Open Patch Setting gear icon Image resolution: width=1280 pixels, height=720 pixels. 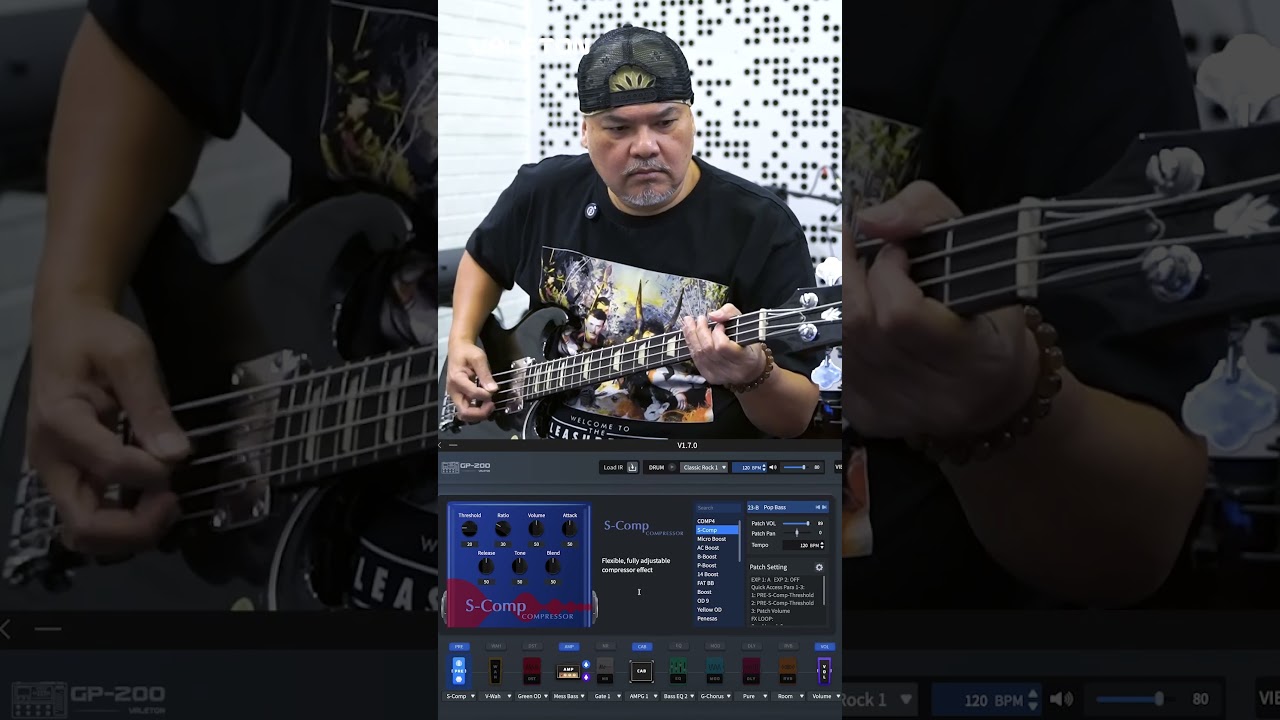click(x=819, y=567)
